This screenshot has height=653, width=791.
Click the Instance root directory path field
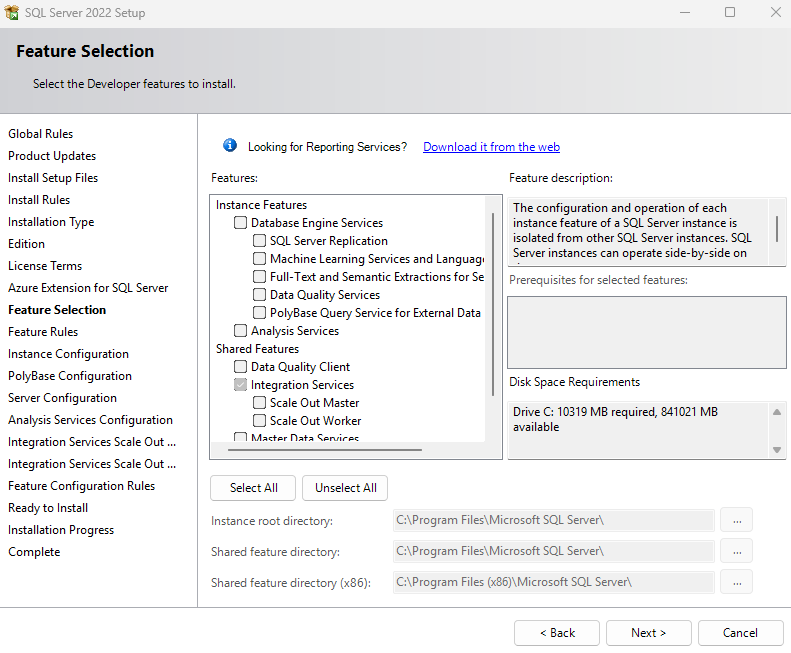point(553,520)
